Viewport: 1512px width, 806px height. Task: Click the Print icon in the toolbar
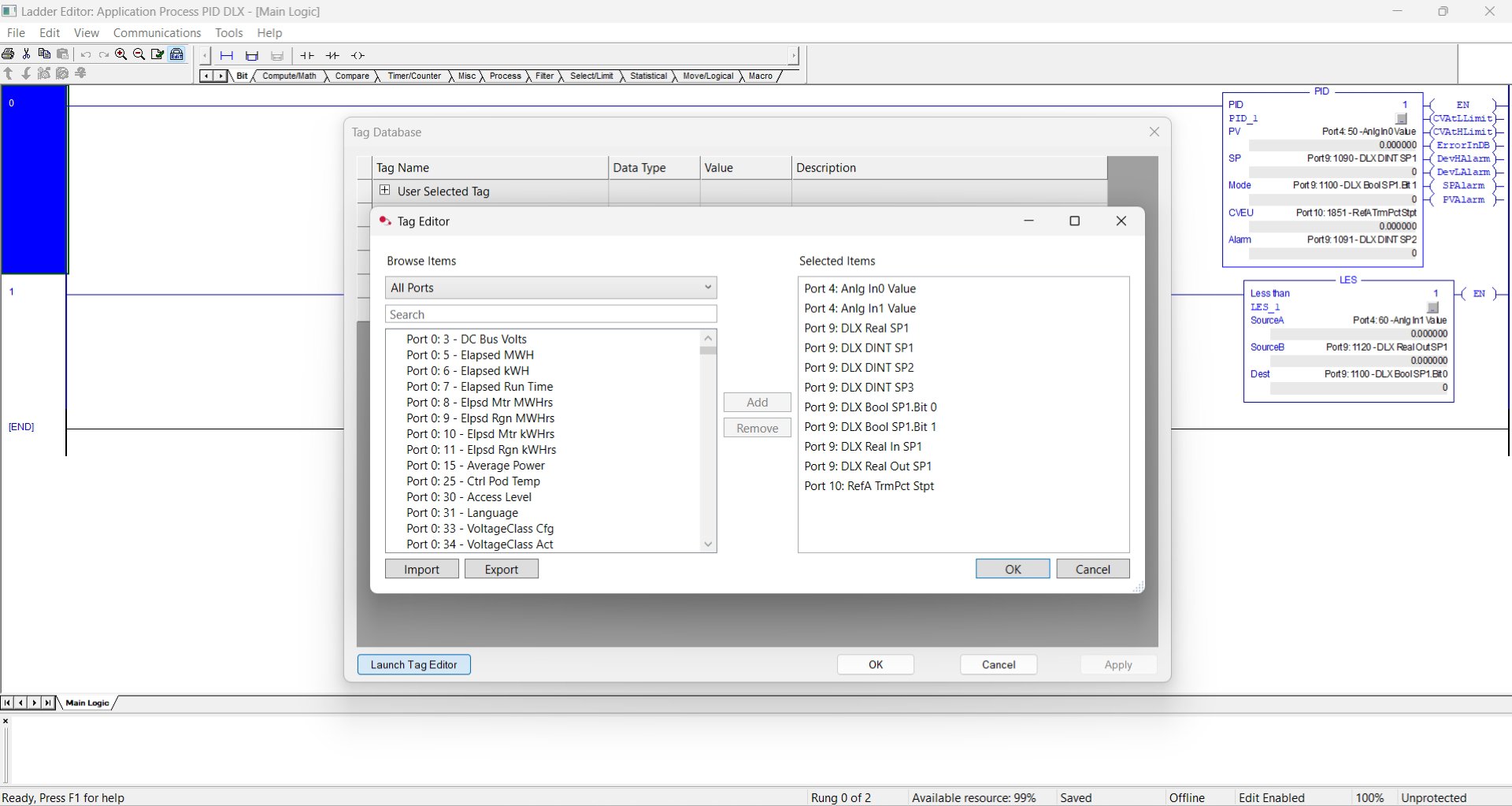coord(8,54)
